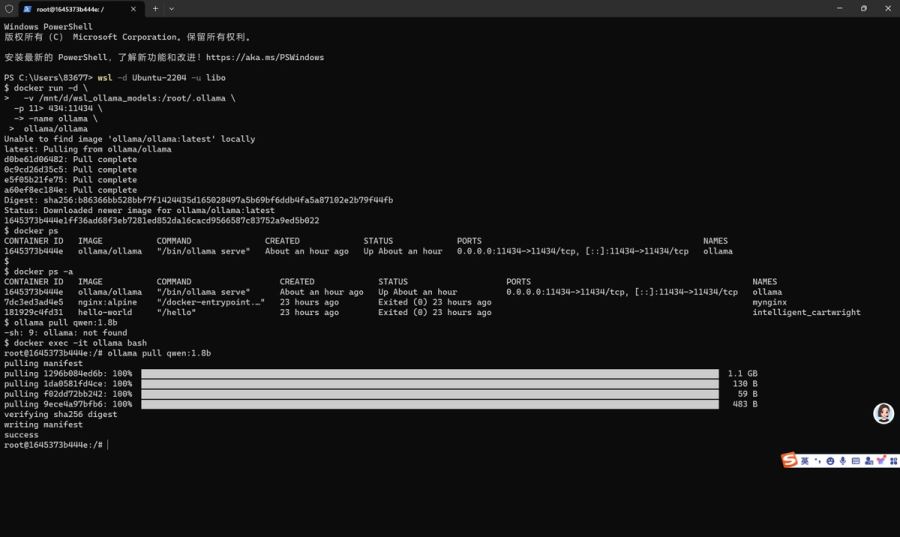The image size is (900, 537).
Task: Click the 483 B pull progress bar
Action: click(430, 404)
